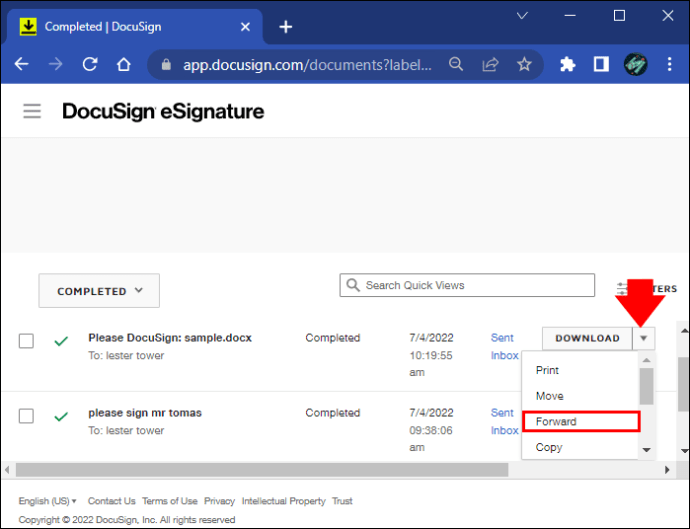690x529 pixels.
Task: Click horizontal scrollbar right arrow
Action: point(668,470)
